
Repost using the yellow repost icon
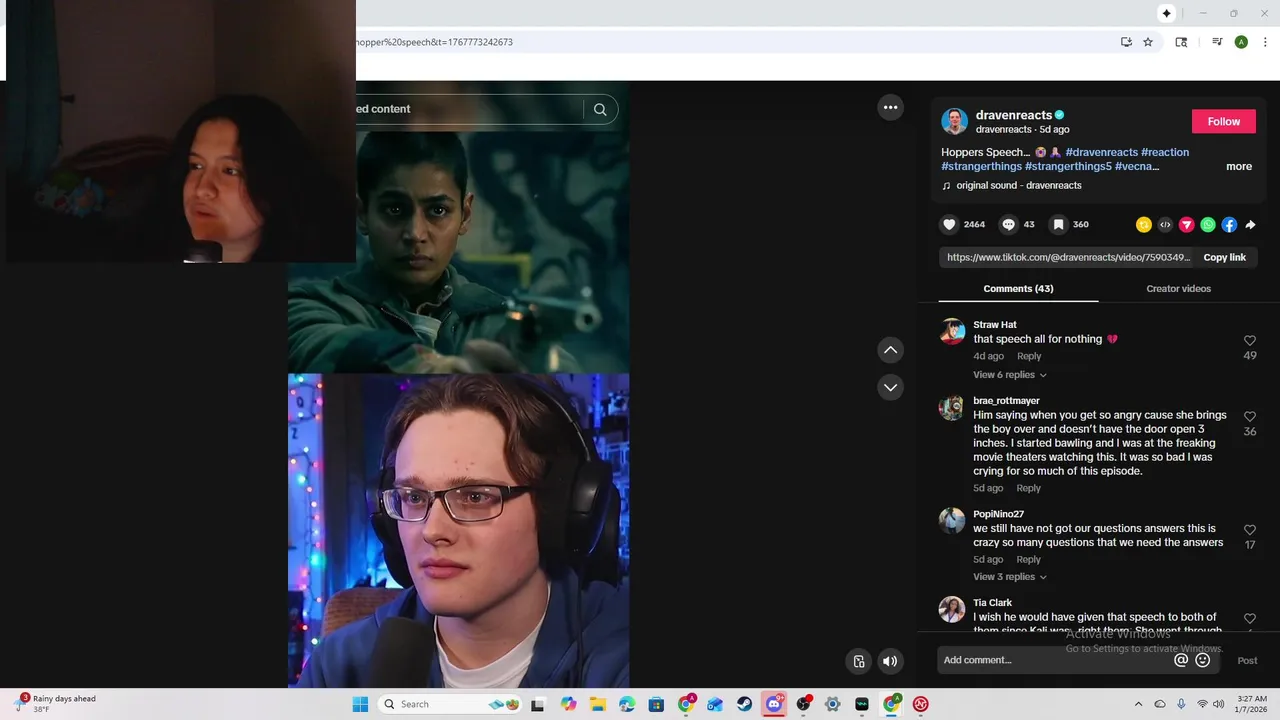click(1144, 225)
